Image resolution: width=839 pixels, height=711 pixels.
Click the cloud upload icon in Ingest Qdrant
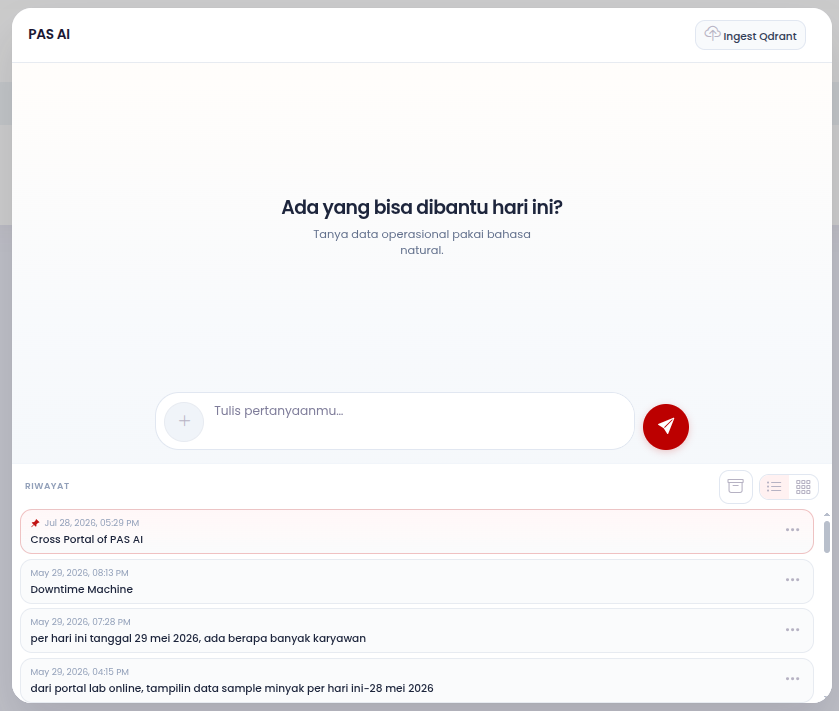coord(712,33)
